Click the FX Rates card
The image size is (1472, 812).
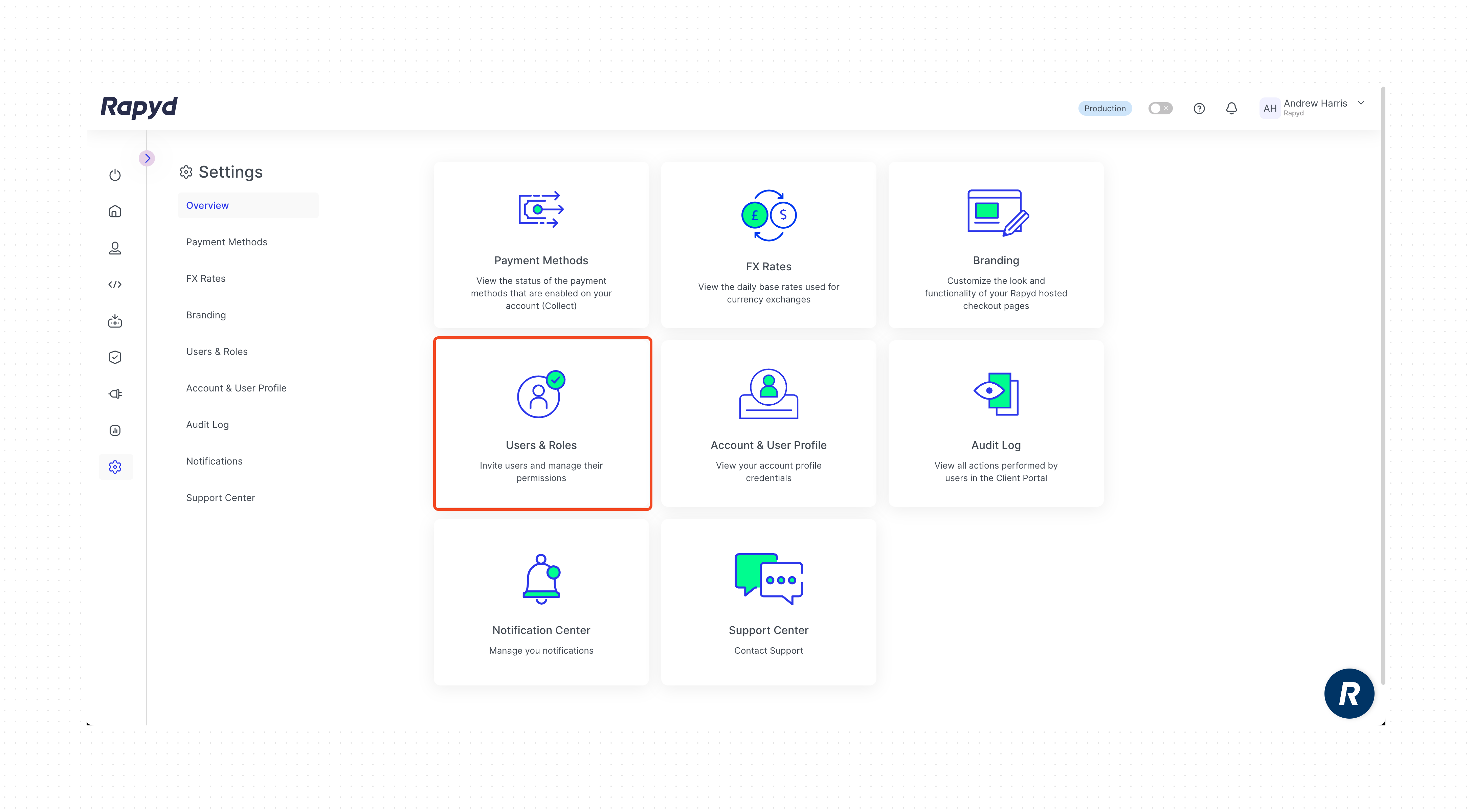[768, 245]
